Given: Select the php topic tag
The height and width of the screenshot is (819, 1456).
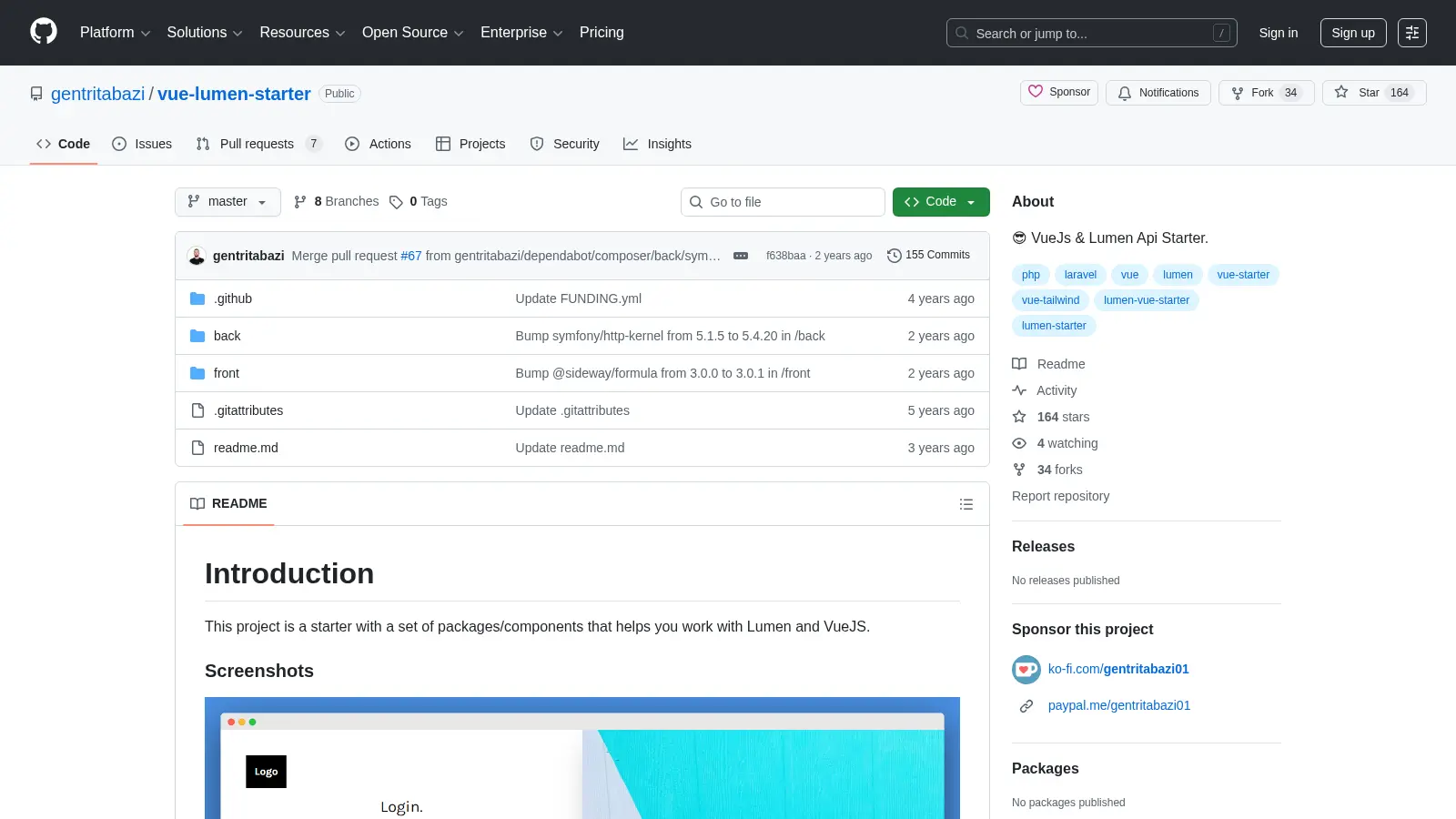Looking at the screenshot, I should click(x=1031, y=275).
